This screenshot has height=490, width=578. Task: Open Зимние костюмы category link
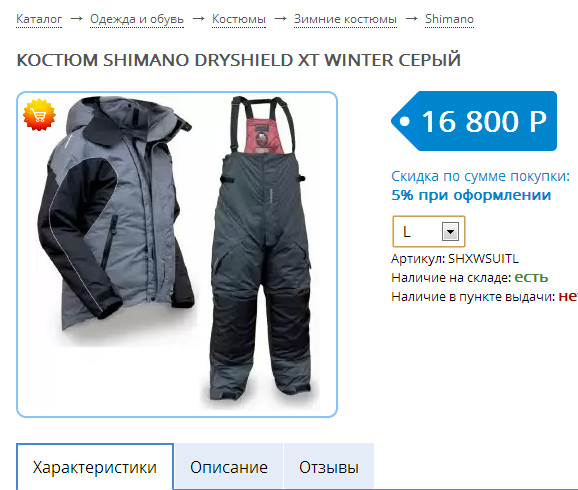(x=345, y=19)
